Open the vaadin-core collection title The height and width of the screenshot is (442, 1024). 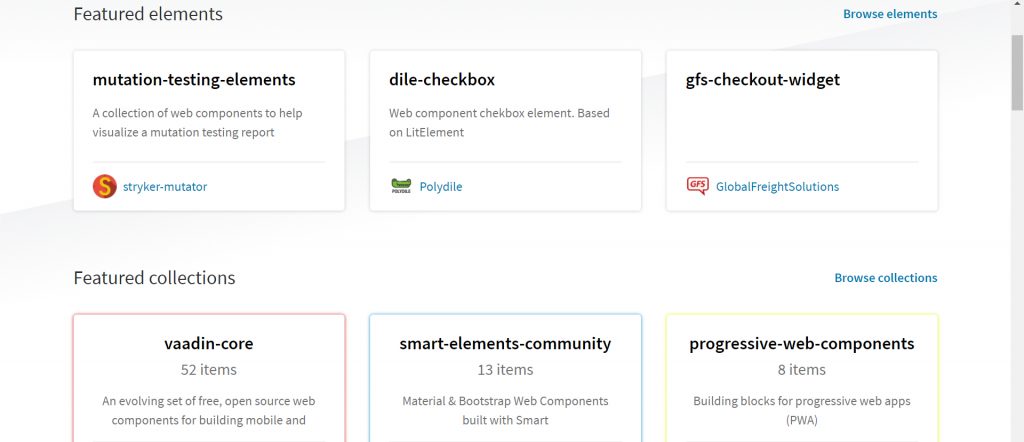click(209, 343)
